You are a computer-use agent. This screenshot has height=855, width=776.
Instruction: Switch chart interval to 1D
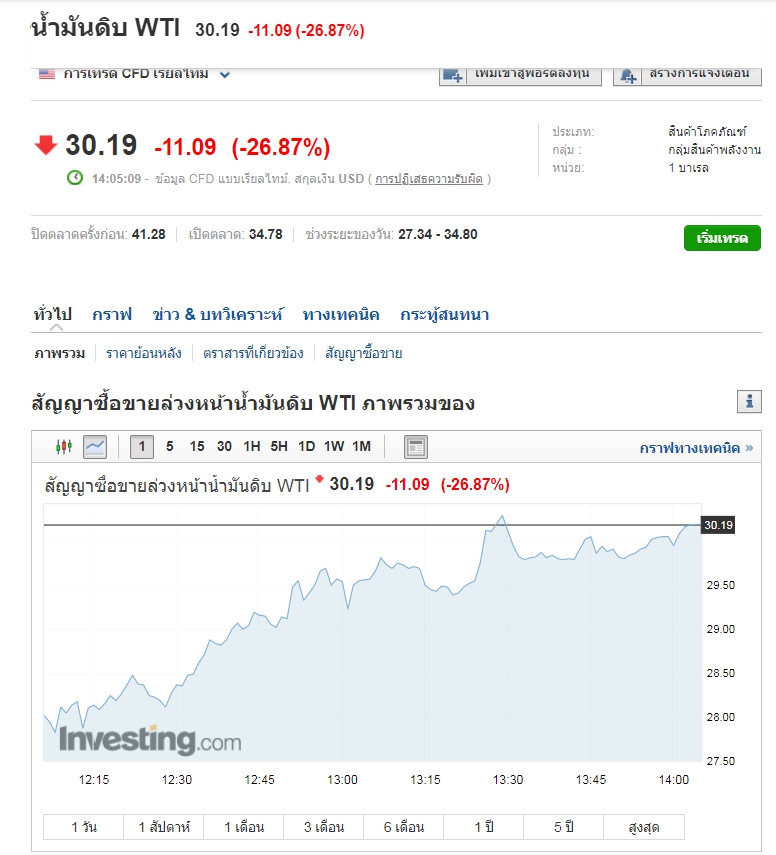point(306,447)
